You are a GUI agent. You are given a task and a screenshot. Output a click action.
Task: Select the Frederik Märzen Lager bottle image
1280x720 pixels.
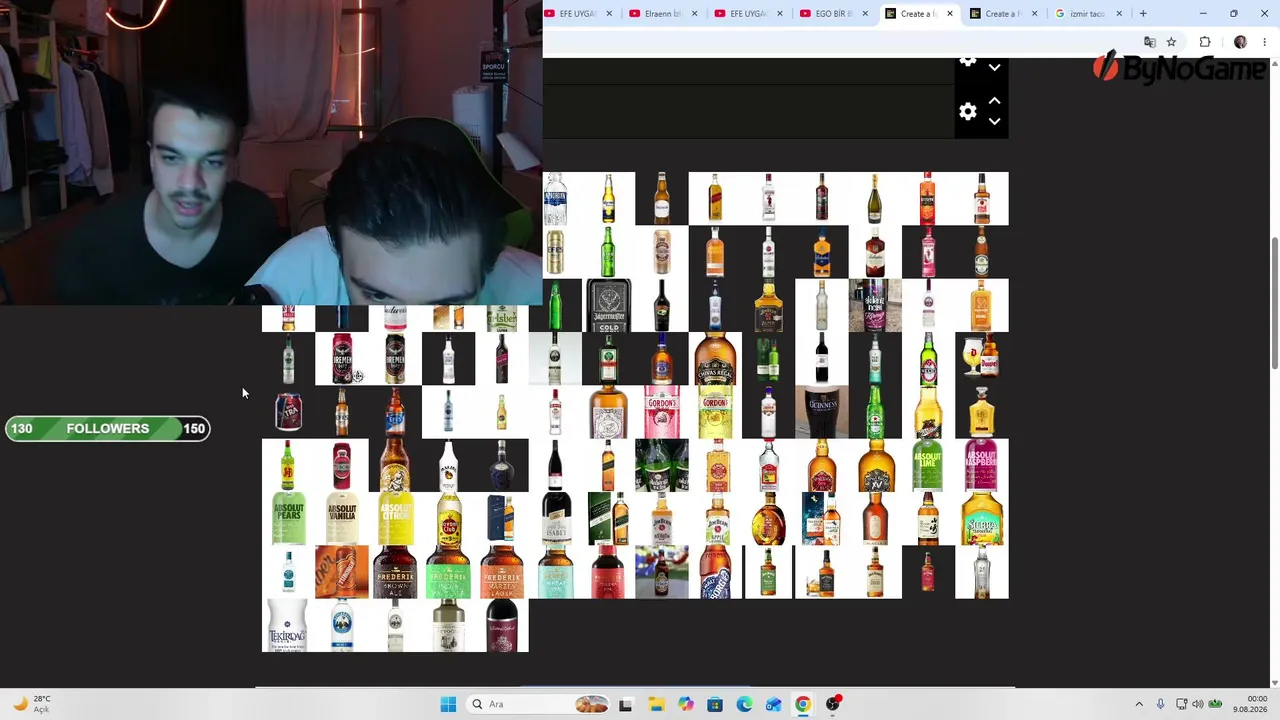tap(502, 572)
